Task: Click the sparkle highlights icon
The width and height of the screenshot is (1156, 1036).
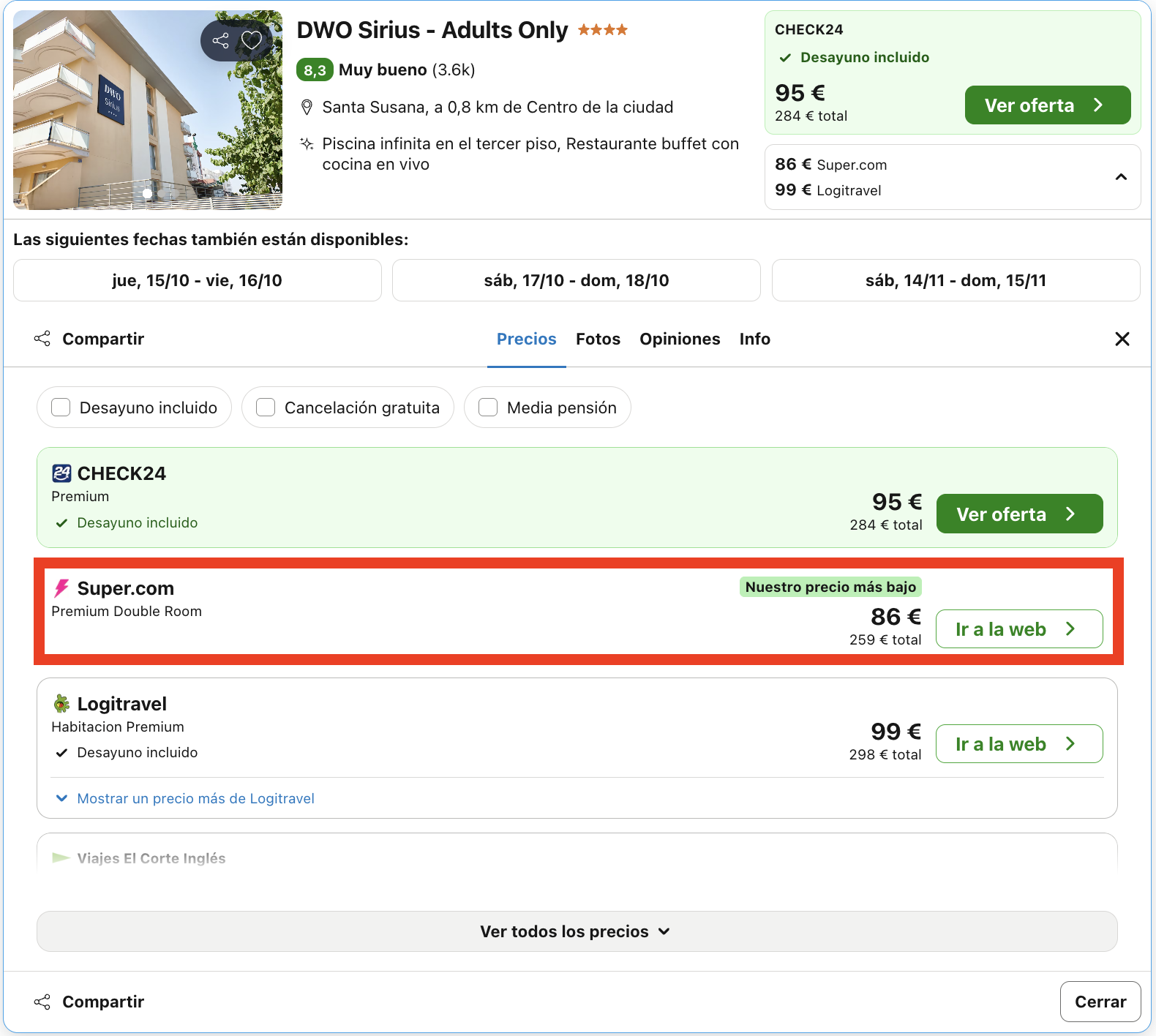Action: (x=307, y=144)
